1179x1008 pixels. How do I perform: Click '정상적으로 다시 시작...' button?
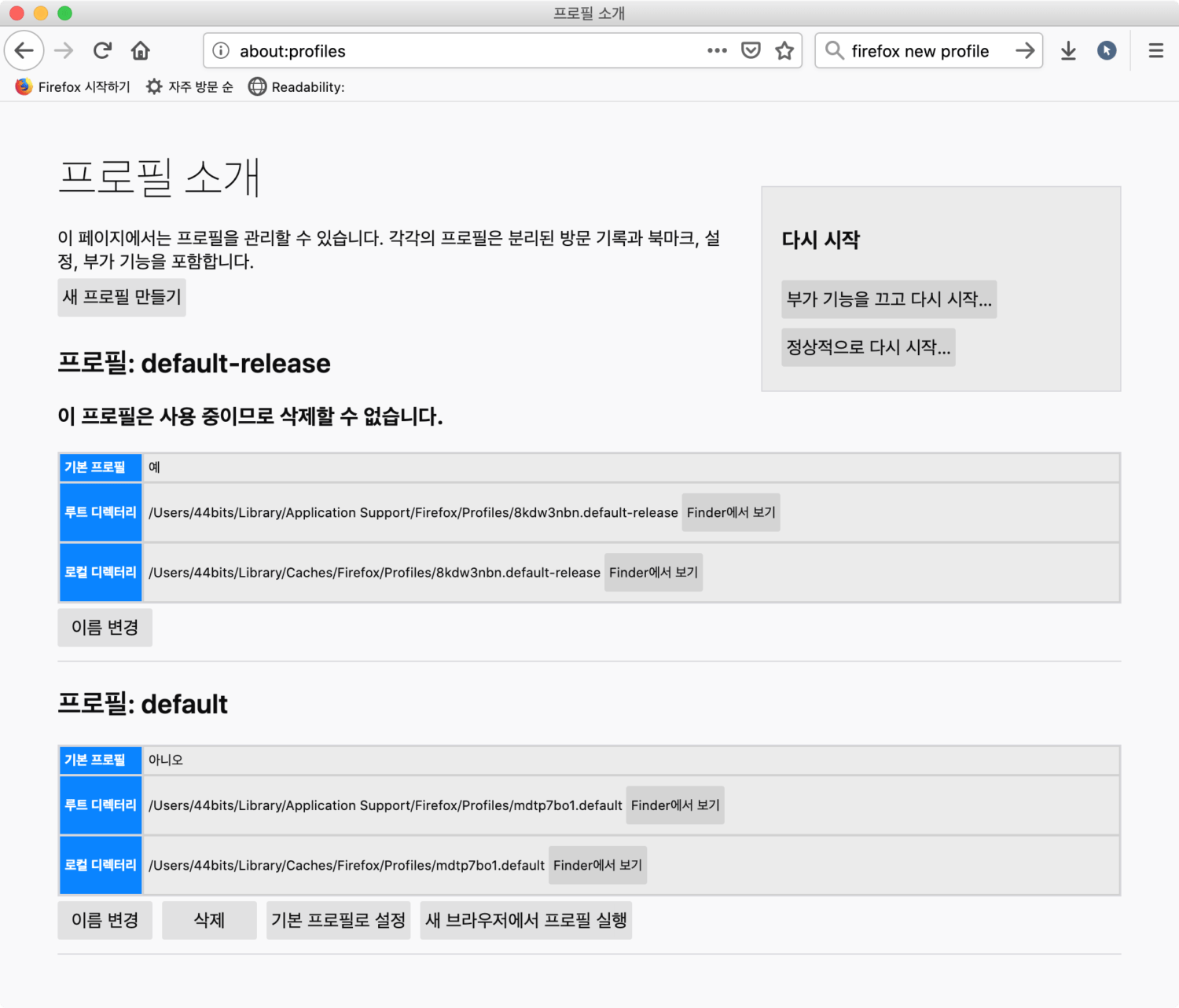869,347
